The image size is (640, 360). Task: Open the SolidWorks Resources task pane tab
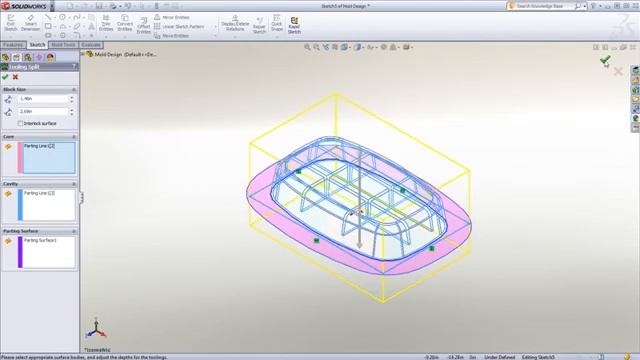tap(635, 70)
